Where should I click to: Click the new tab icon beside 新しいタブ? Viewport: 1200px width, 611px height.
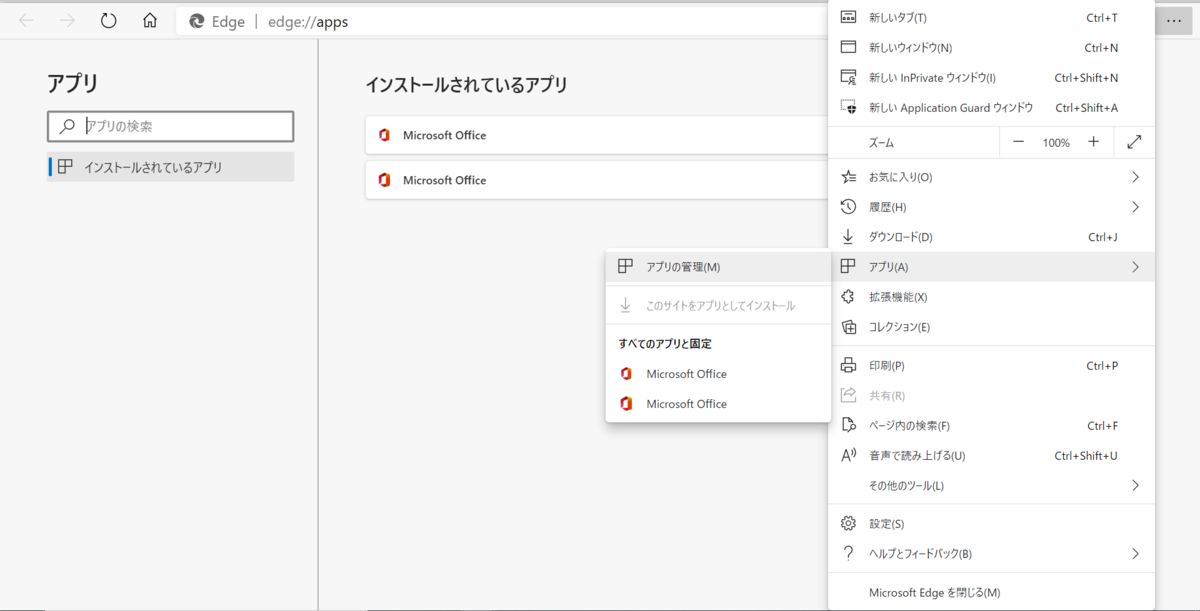point(848,17)
